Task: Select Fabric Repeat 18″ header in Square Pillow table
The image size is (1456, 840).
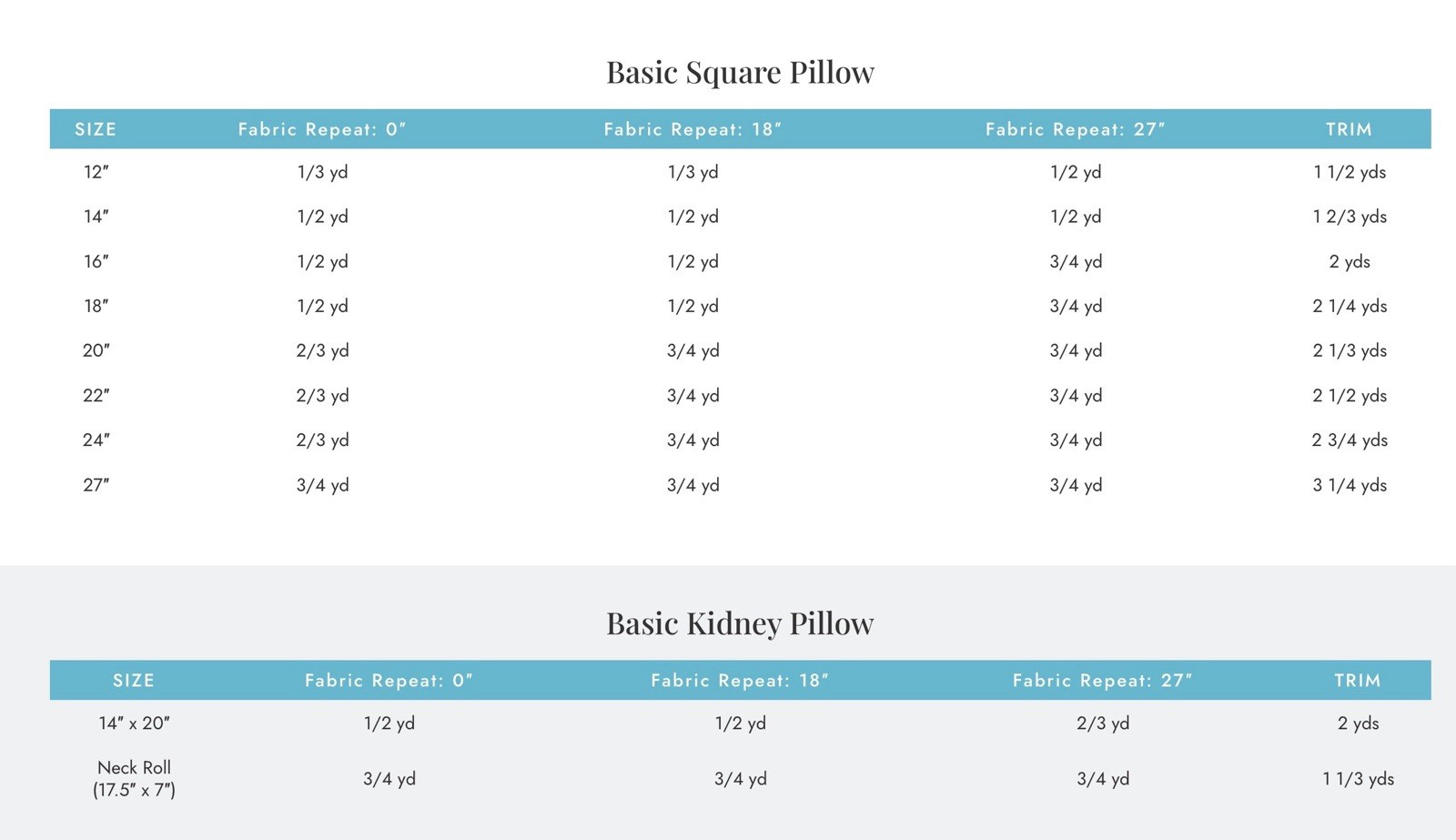Action: (x=693, y=129)
